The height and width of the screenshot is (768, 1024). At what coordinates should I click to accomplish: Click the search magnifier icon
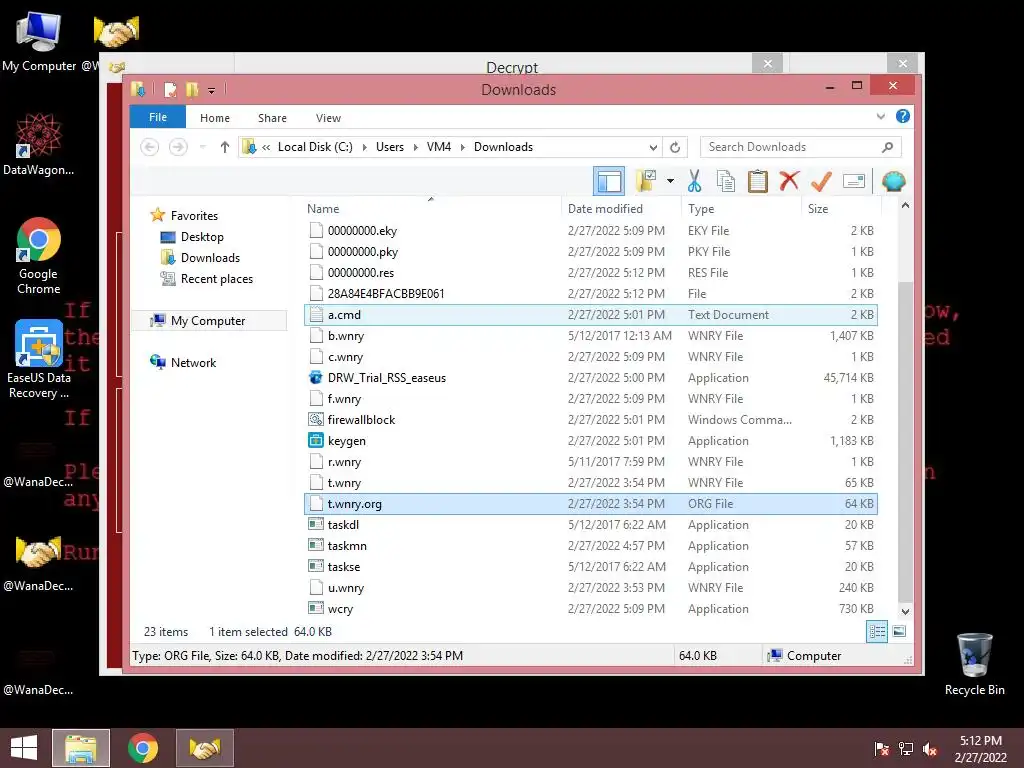pyautogui.click(x=888, y=147)
